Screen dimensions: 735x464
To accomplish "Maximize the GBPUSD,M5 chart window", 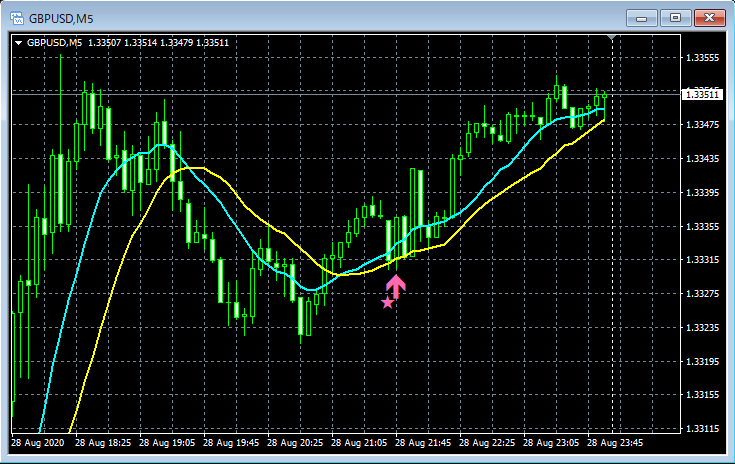I will point(675,18).
